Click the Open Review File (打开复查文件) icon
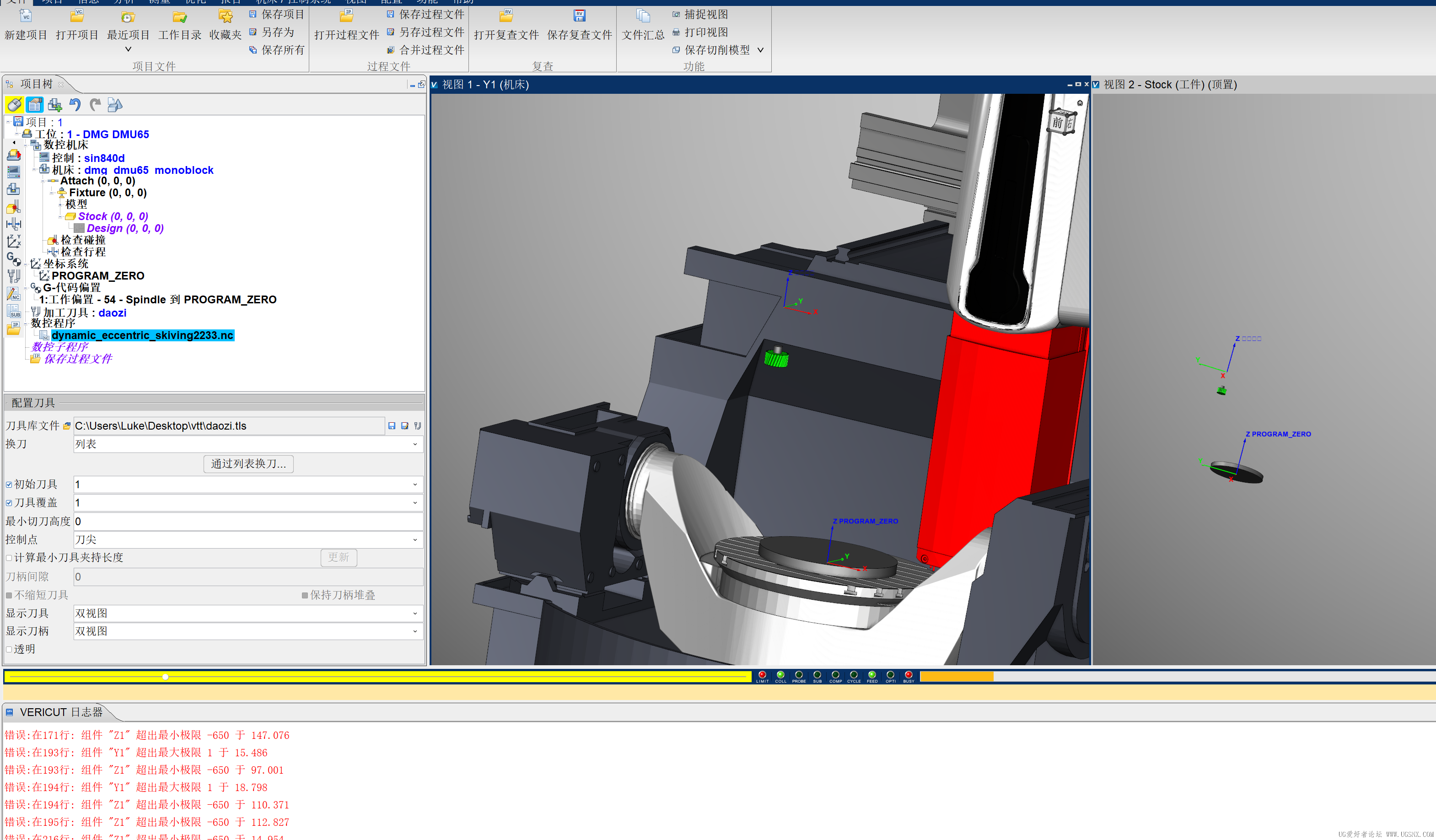 click(506, 16)
